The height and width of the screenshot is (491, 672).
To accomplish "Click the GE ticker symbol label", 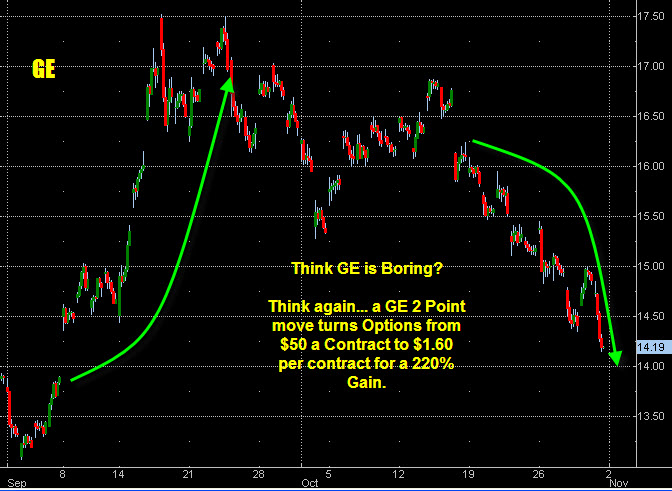I will pos(44,69).
